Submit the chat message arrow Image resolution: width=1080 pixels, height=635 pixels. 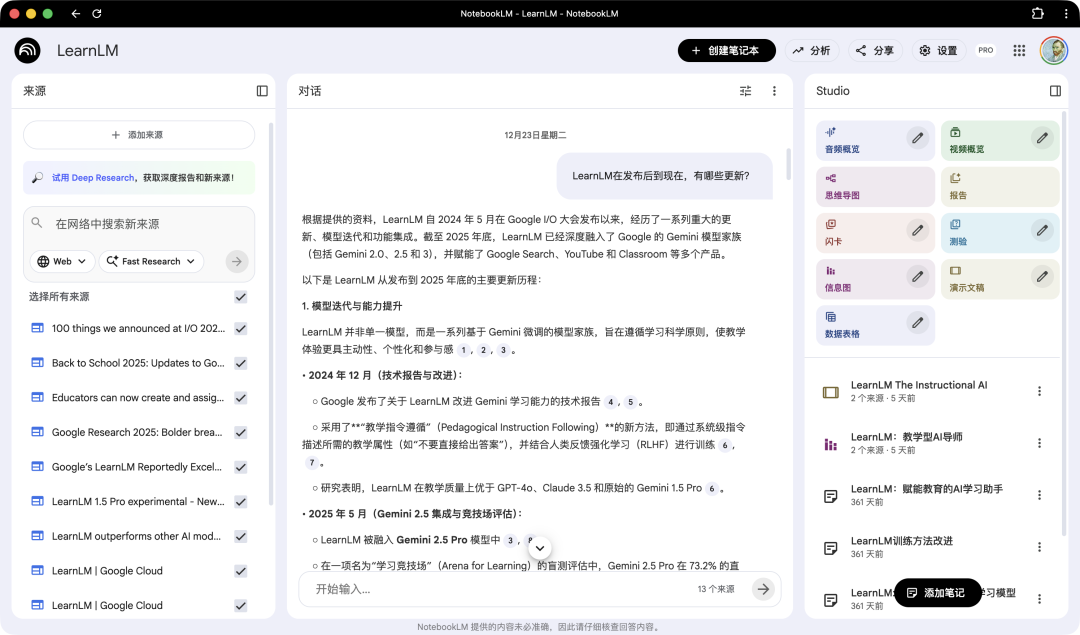click(x=762, y=589)
